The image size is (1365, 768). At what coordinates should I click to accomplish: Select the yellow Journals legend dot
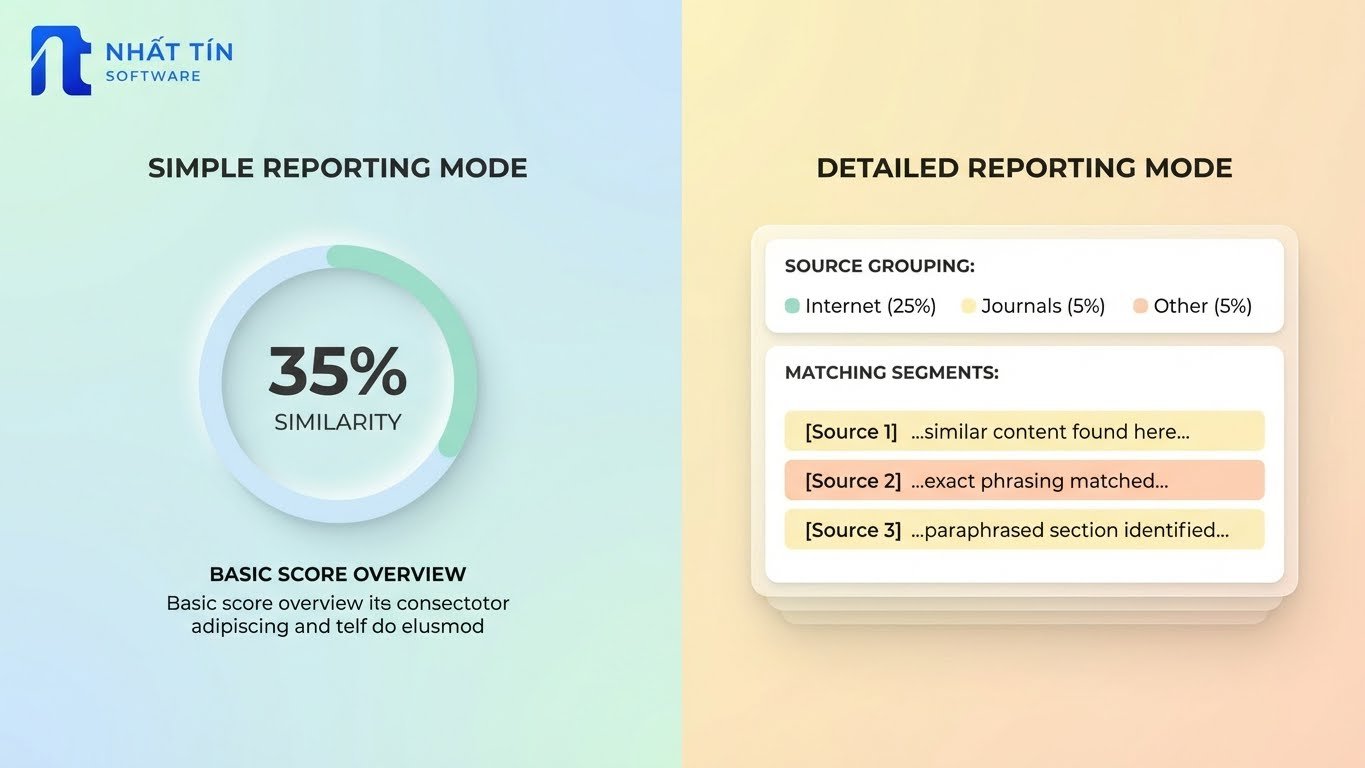pyautogui.click(x=967, y=306)
